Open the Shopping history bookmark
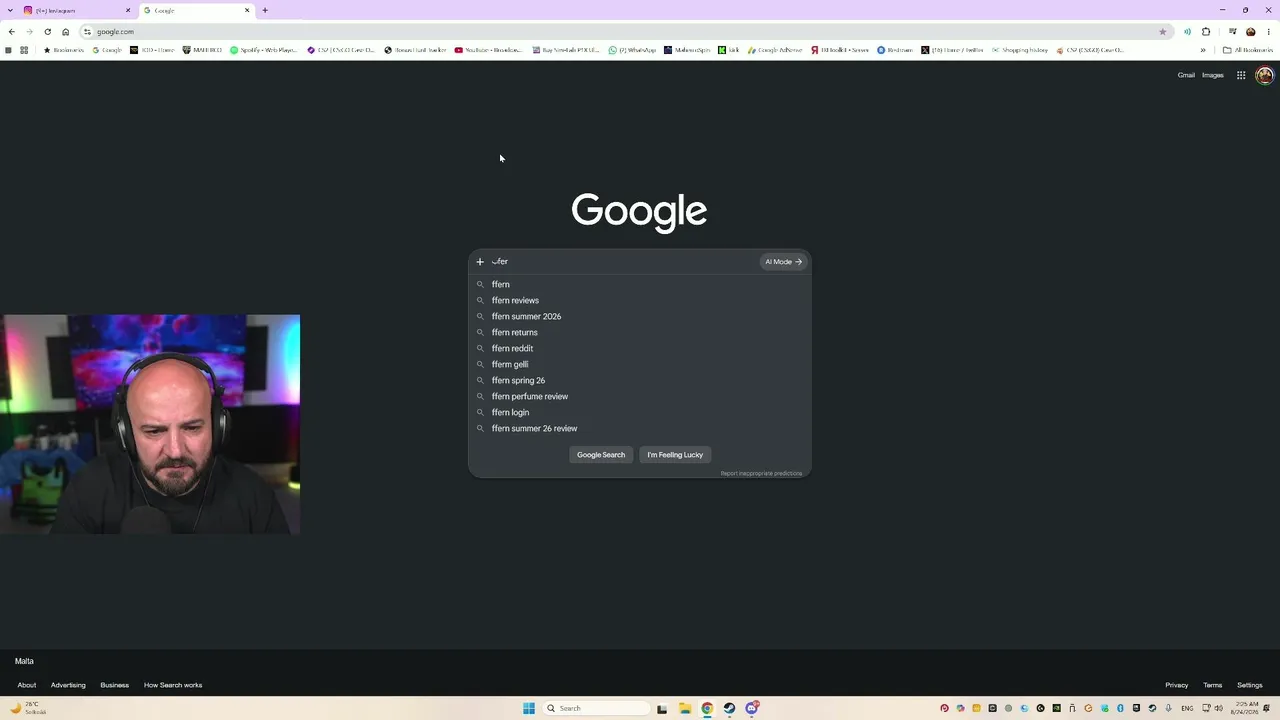 tap(1020, 50)
